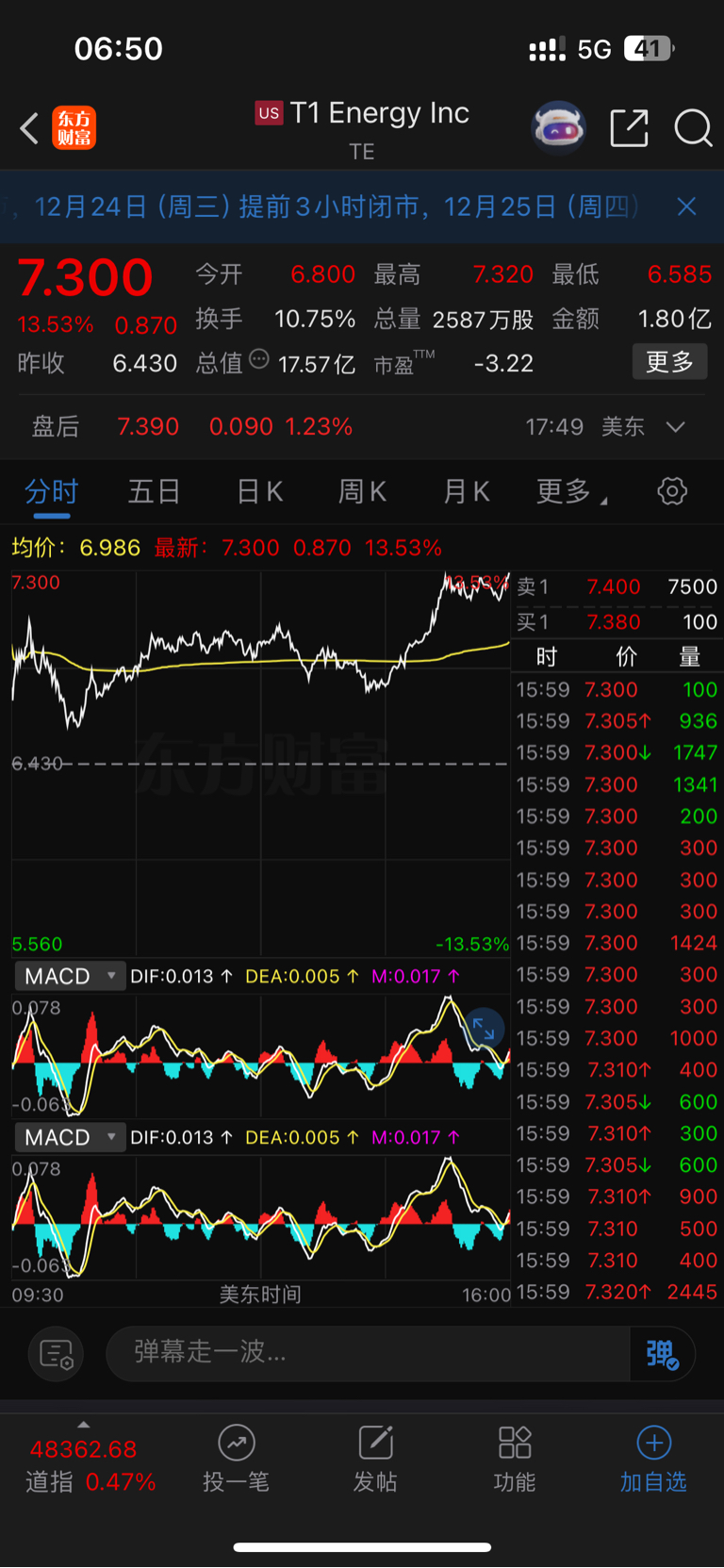This screenshot has width=724, height=1568.
Task: Tap the 15:59 7.320 2445 trade row
Action: (617, 1293)
